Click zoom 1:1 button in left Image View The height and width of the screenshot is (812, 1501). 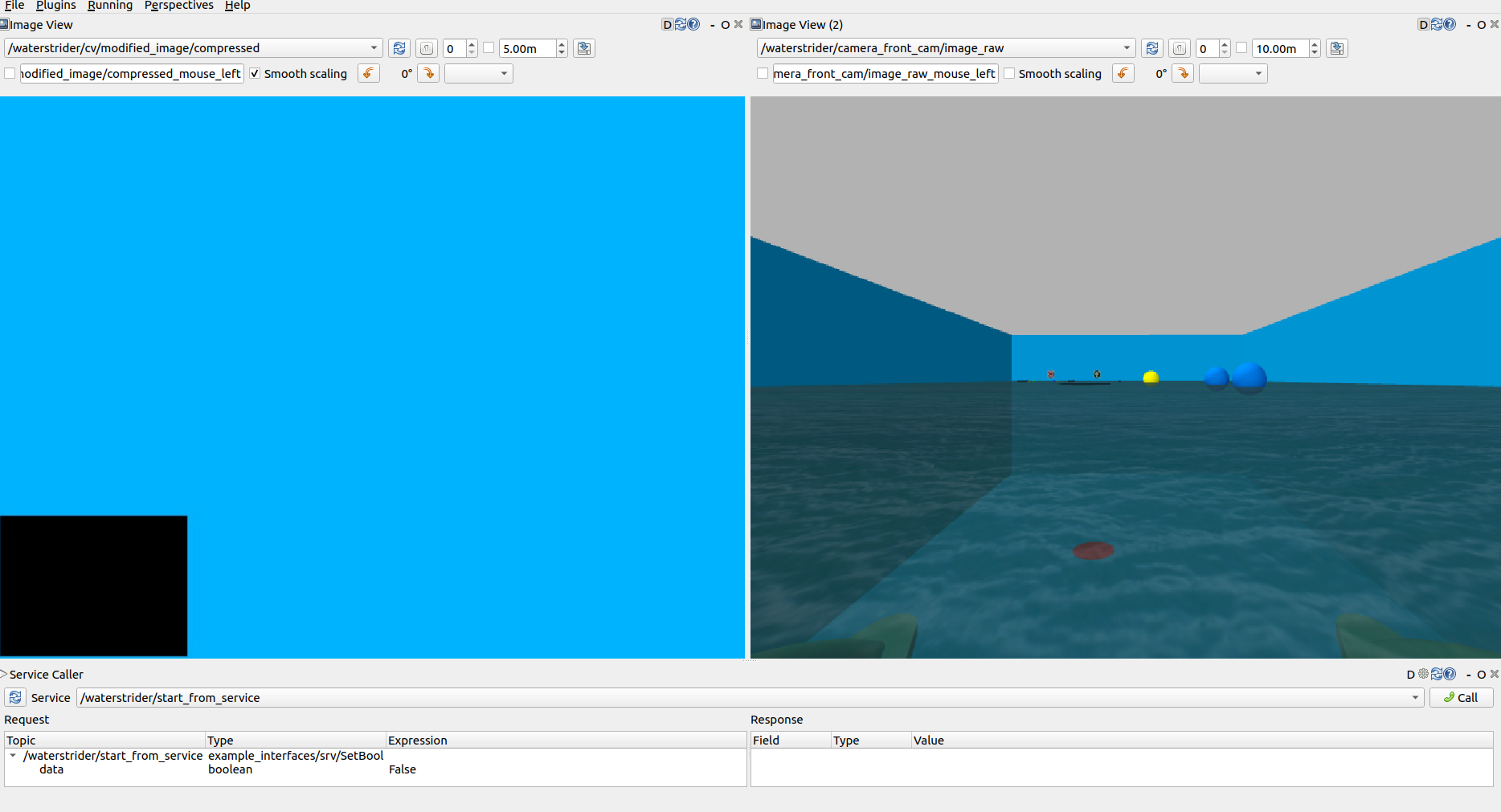(427, 48)
